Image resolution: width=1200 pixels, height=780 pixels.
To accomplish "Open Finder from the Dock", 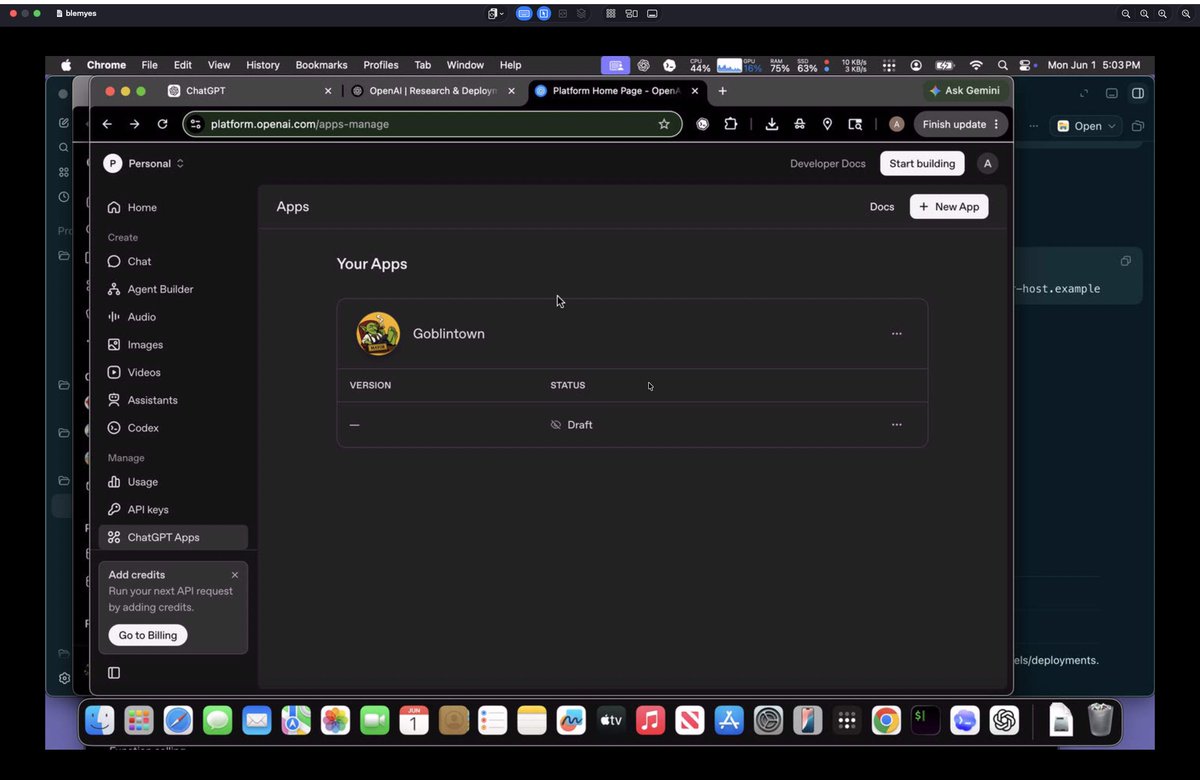I will [100, 720].
